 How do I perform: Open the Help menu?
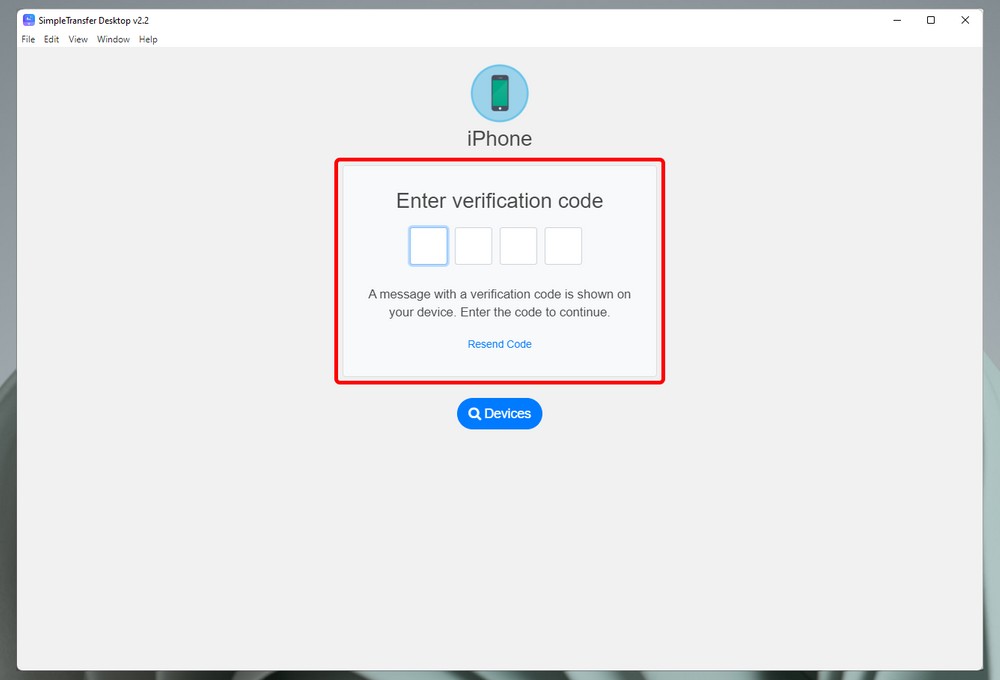tap(148, 40)
